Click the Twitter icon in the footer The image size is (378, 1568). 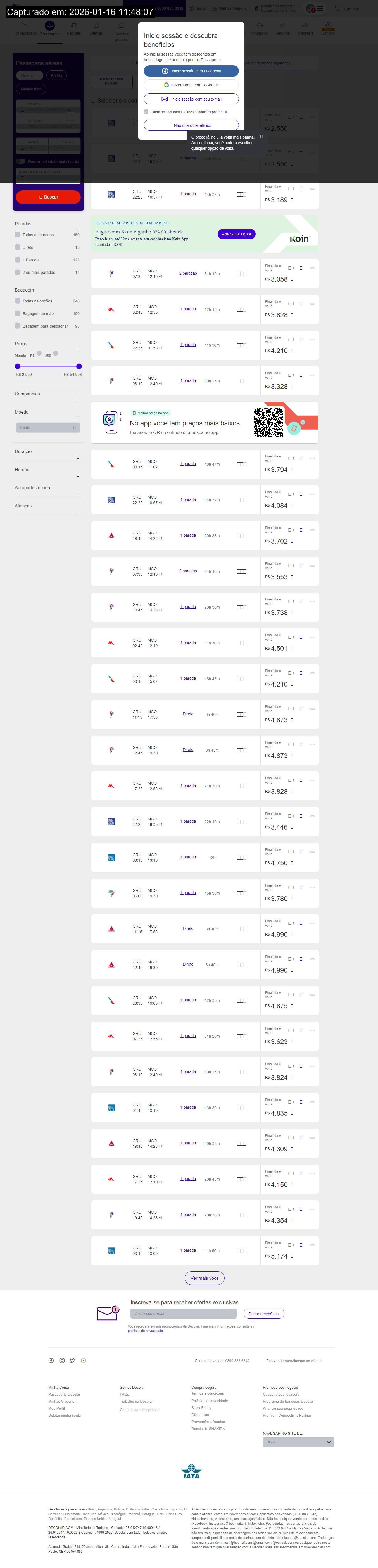click(72, 1360)
